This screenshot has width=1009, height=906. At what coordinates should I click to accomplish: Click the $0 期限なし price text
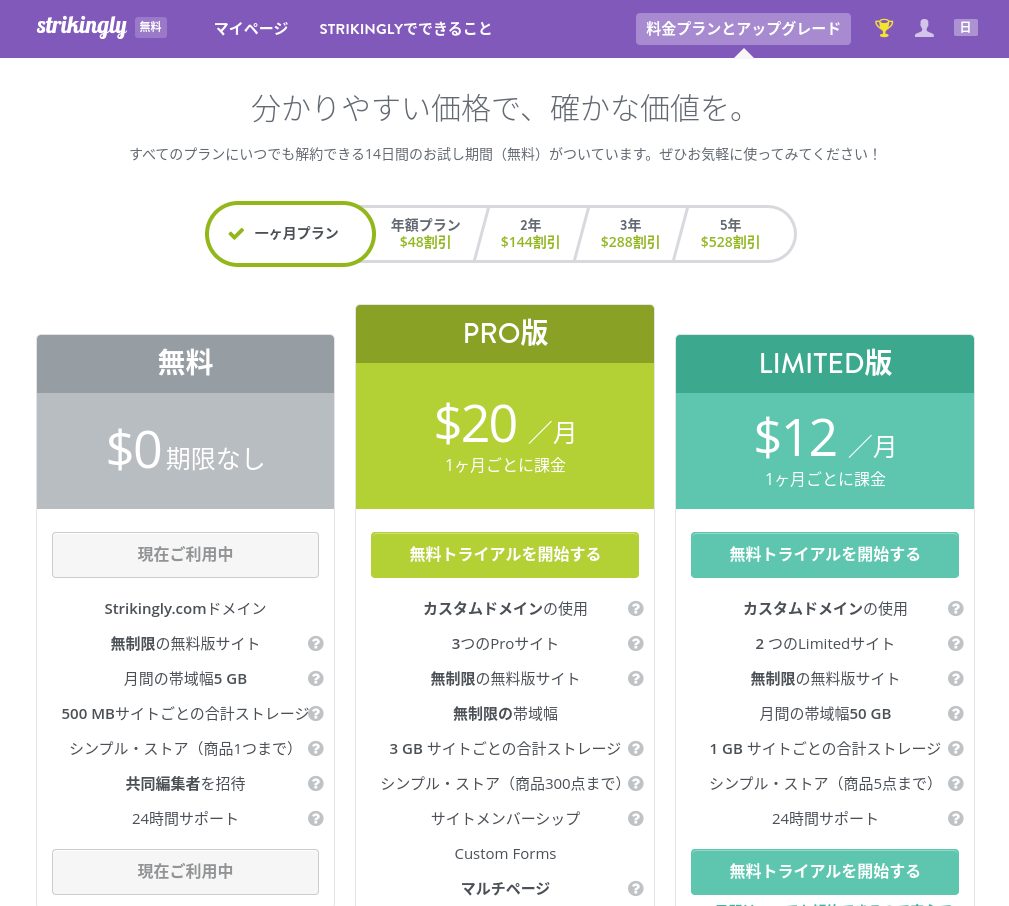click(185, 451)
